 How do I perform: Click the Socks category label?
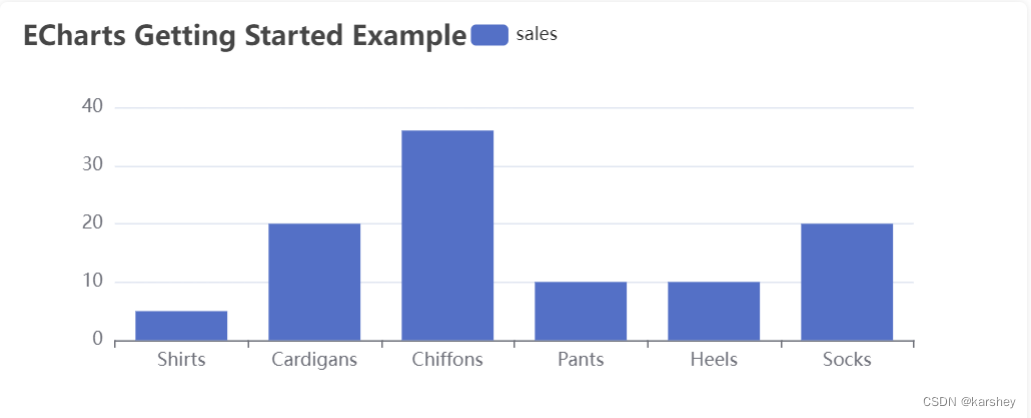pyautogui.click(x=846, y=359)
